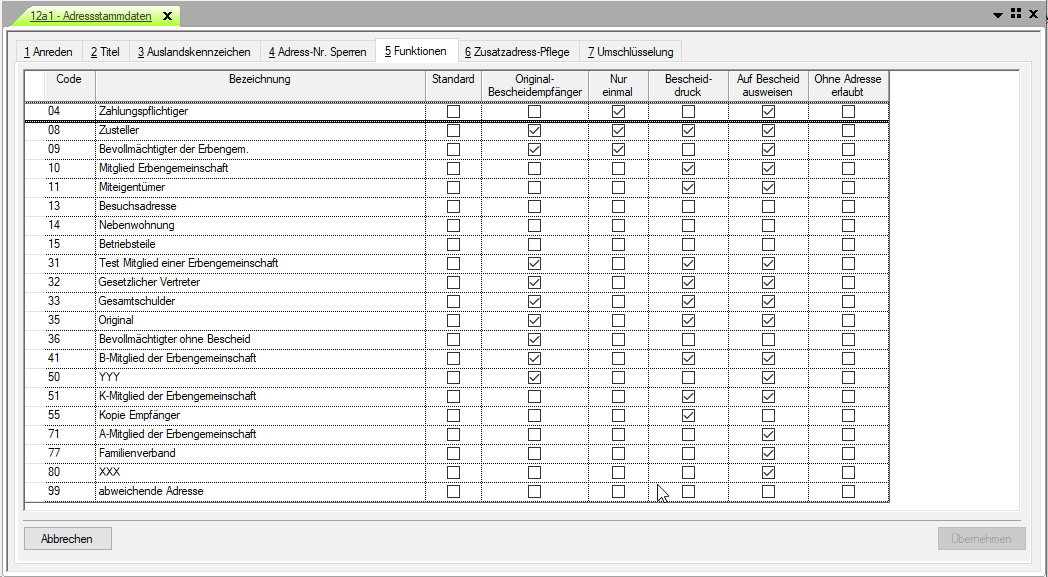Close the 12a1 Adressstammdaten document tab

(x=167, y=16)
